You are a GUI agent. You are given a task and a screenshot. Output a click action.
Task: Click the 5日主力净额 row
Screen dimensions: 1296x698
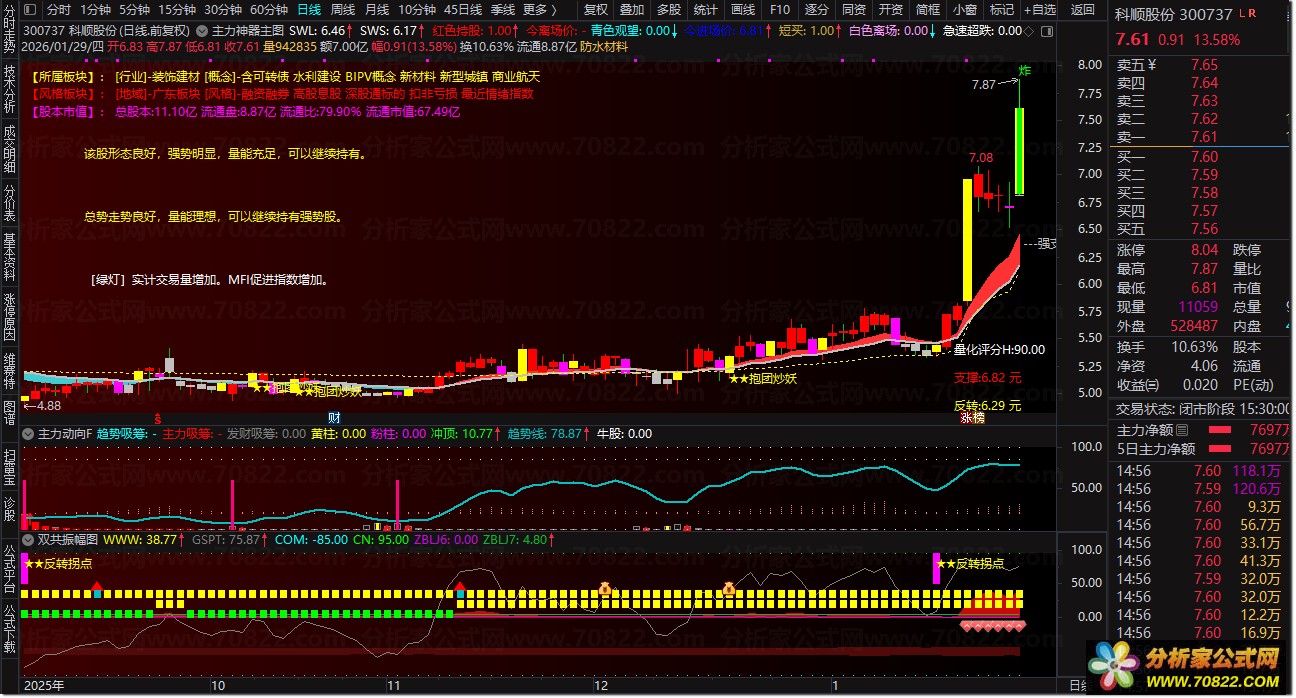[x=1203, y=449]
